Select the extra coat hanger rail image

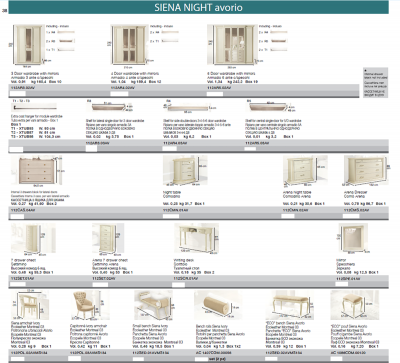(34, 107)
